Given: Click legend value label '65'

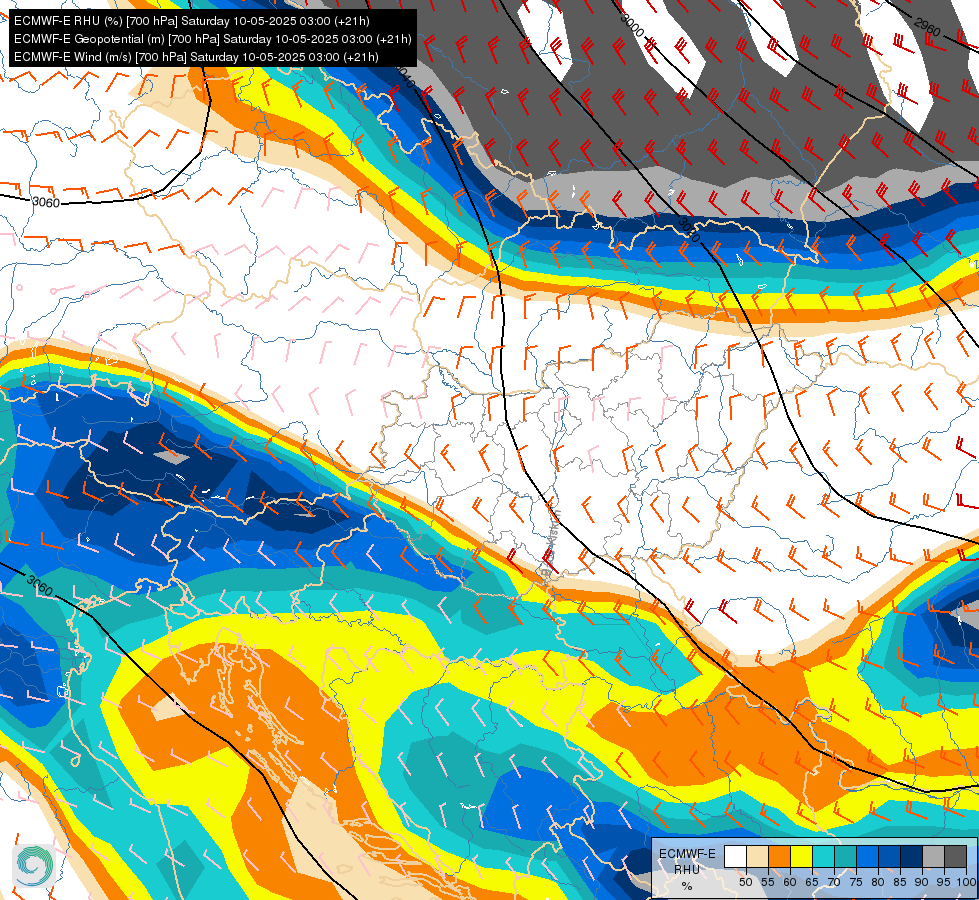Looking at the screenshot, I should (812, 883).
